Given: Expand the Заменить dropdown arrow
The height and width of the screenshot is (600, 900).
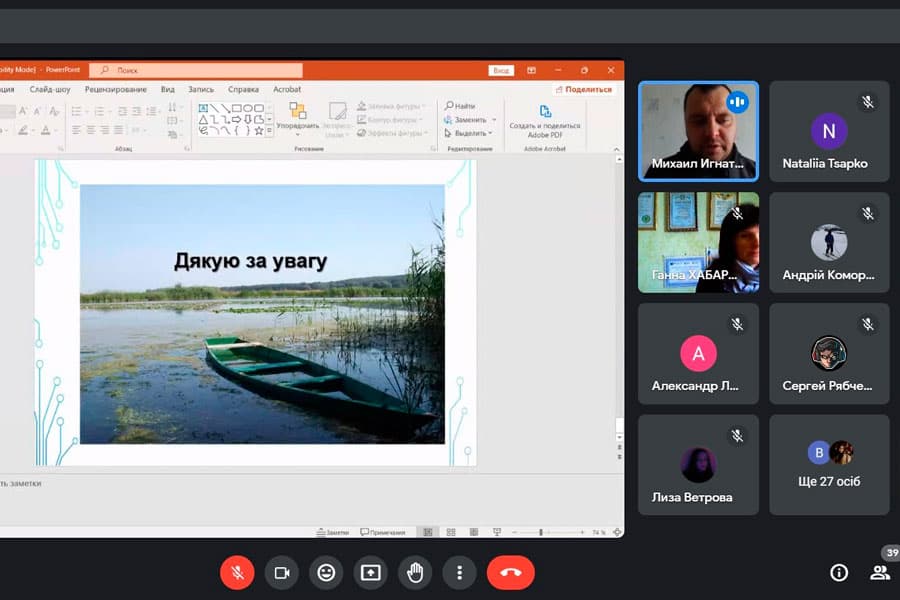Looking at the screenshot, I should [x=494, y=119].
